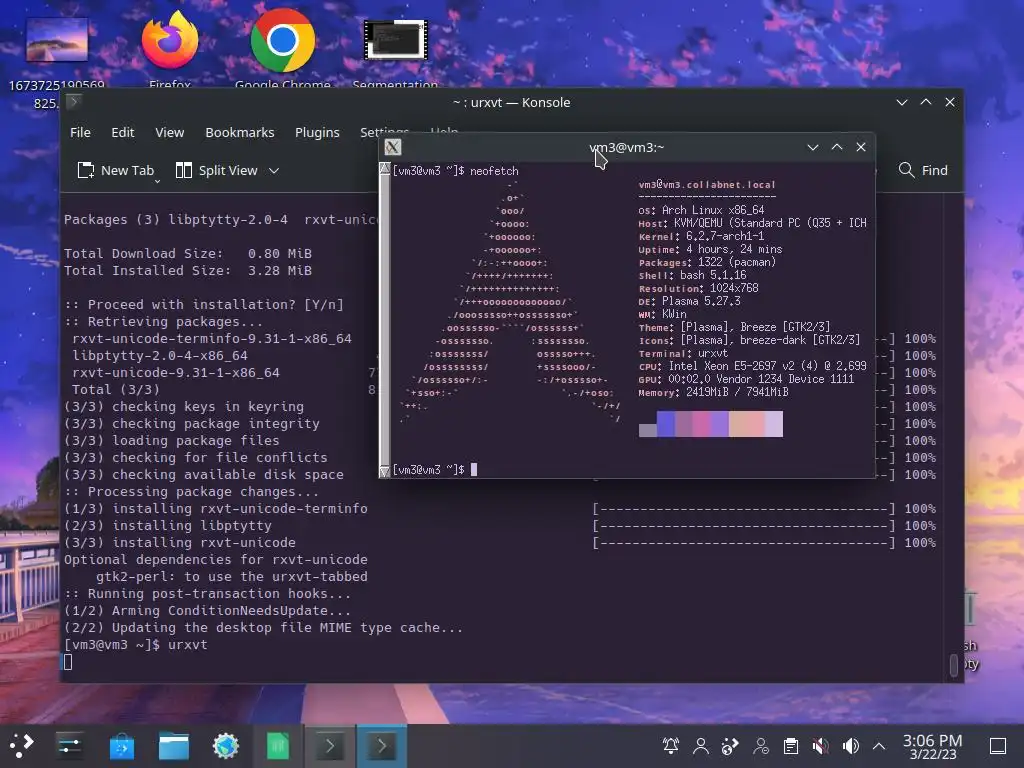Click the urxvt scrollbar up arrow
The image size is (1024, 768).
385,168
